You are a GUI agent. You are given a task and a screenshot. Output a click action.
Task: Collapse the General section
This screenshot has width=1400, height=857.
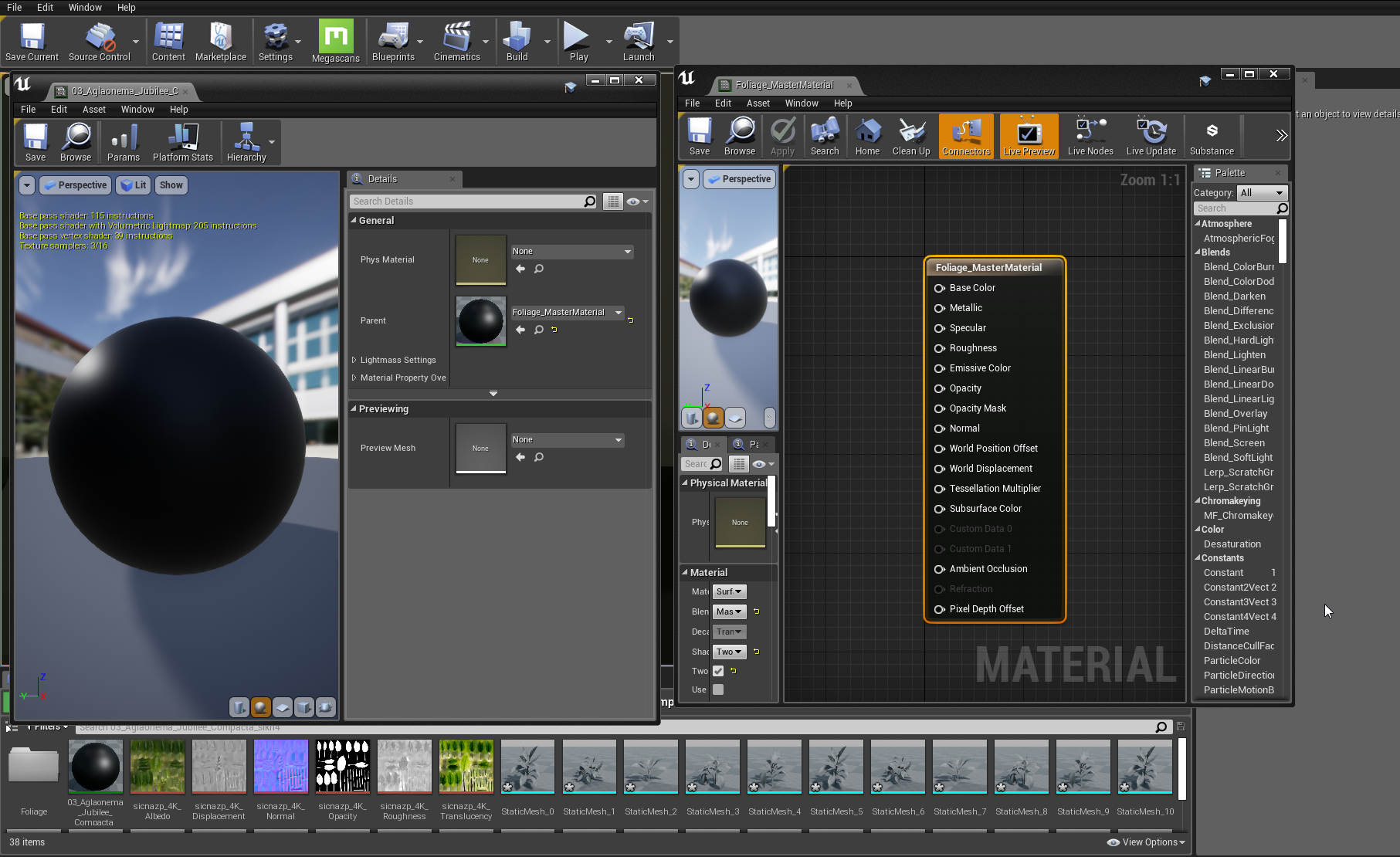(x=354, y=220)
